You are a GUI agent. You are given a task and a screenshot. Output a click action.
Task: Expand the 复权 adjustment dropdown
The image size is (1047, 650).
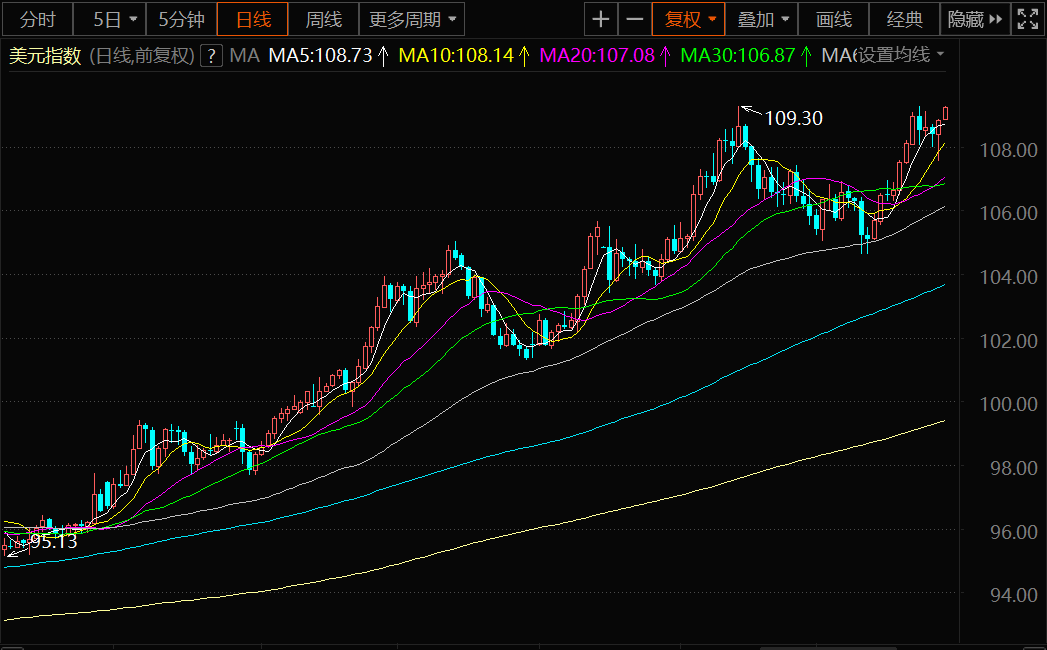690,19
